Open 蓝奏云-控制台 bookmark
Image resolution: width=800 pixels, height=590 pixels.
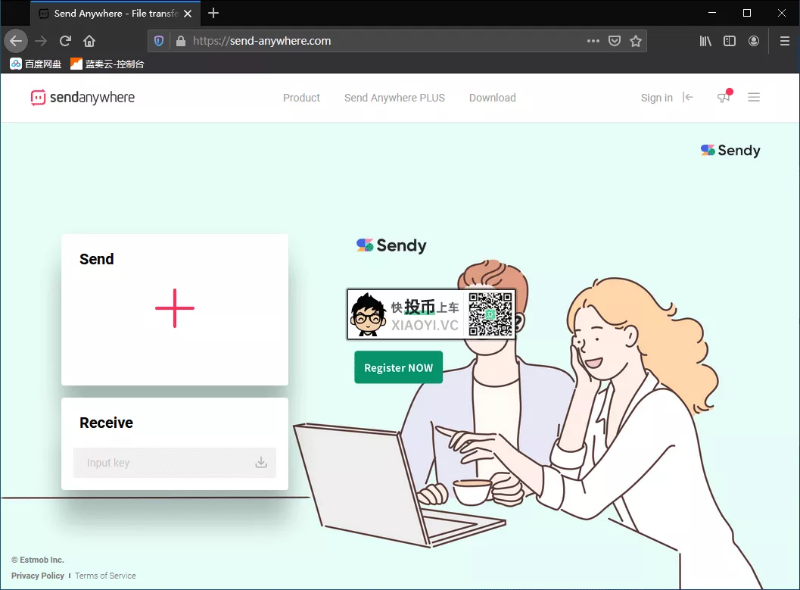(107, 64)
